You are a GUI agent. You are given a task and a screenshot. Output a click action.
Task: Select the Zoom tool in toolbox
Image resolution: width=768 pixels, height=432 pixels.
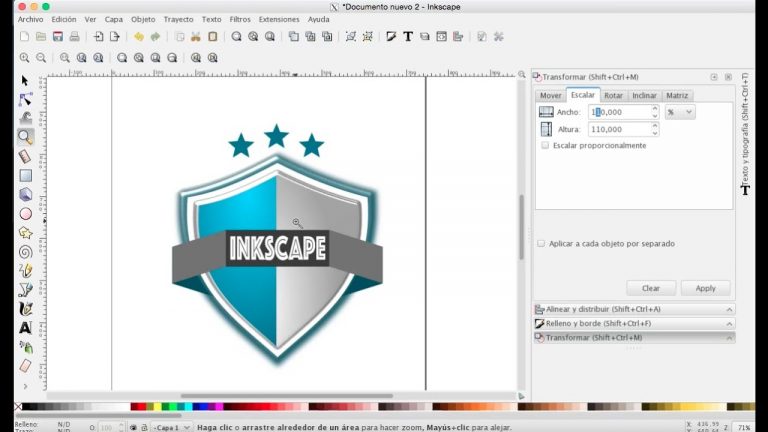pyautogui.click(x=25, y=137)
